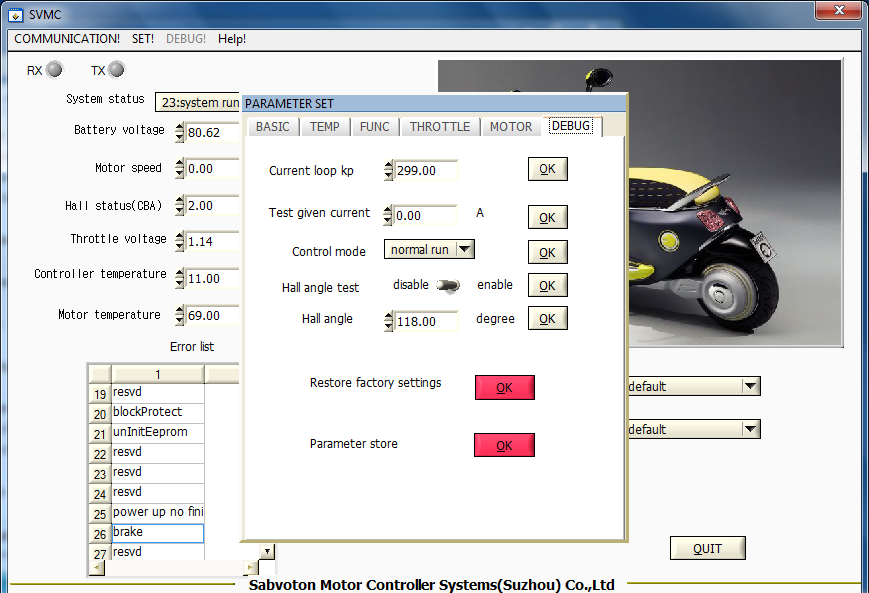Open the SET! menu
The image size is (869, 593).
(x=143, y=39)
